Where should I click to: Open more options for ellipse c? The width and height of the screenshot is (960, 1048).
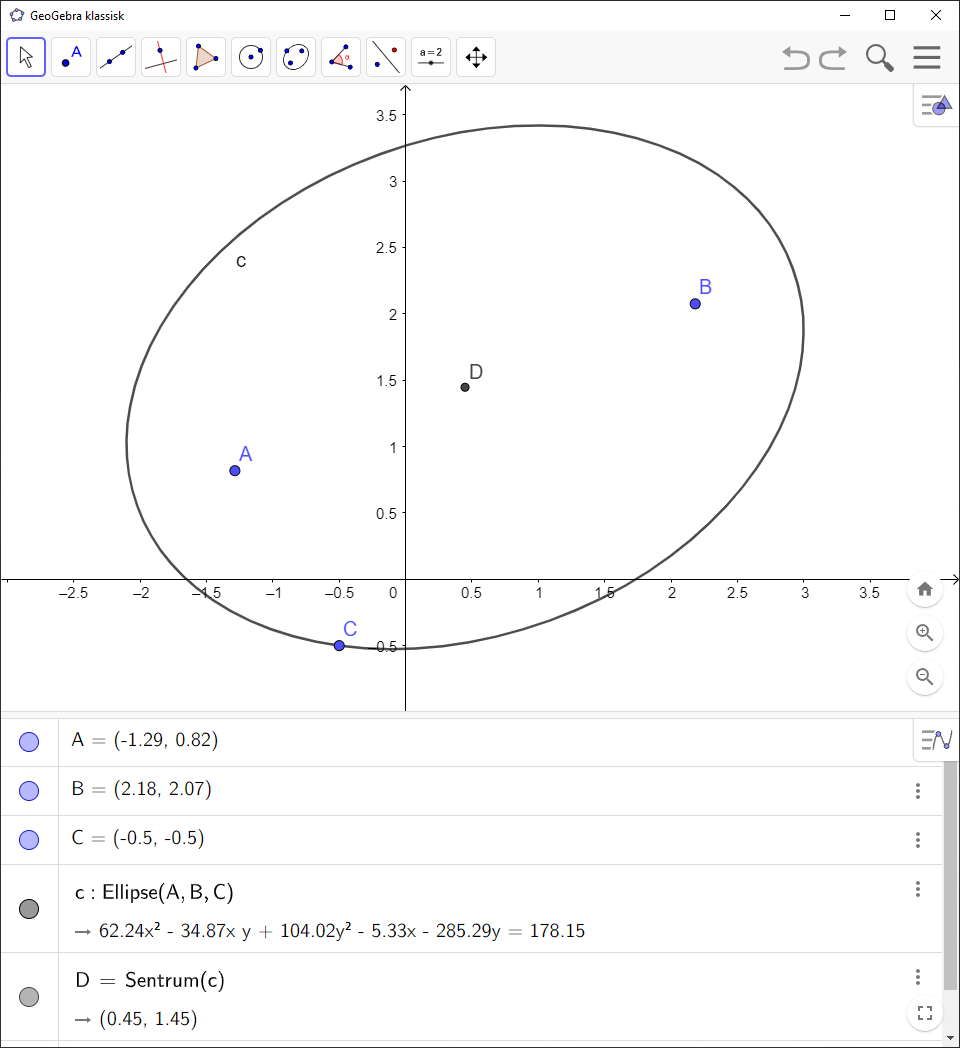917,889
